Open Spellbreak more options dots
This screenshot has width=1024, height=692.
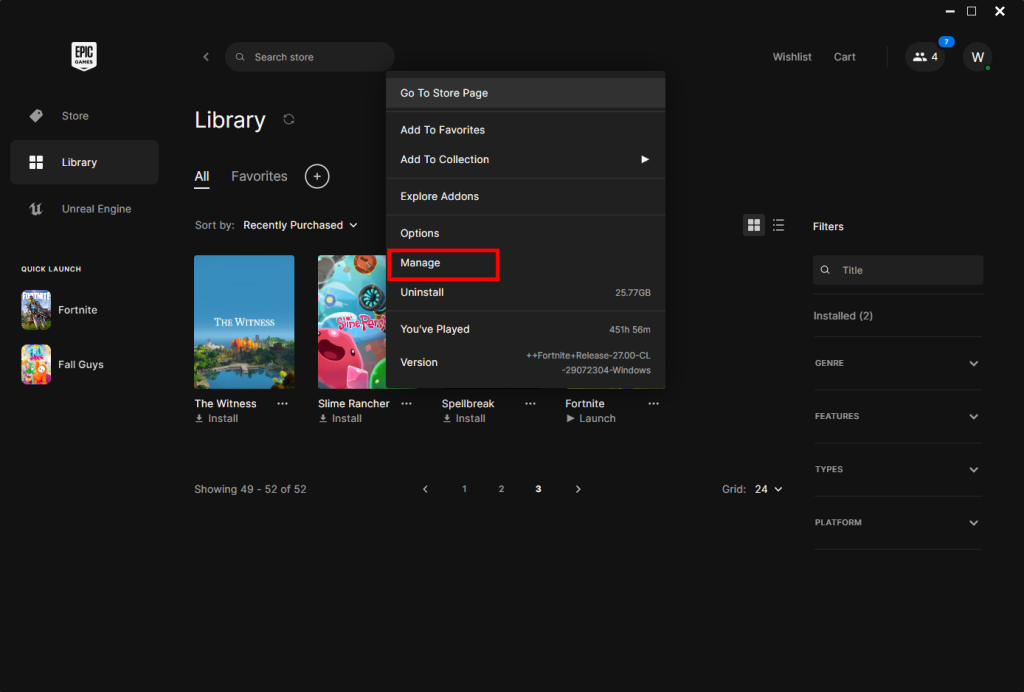pyautogui.click(x=530, y=403)
